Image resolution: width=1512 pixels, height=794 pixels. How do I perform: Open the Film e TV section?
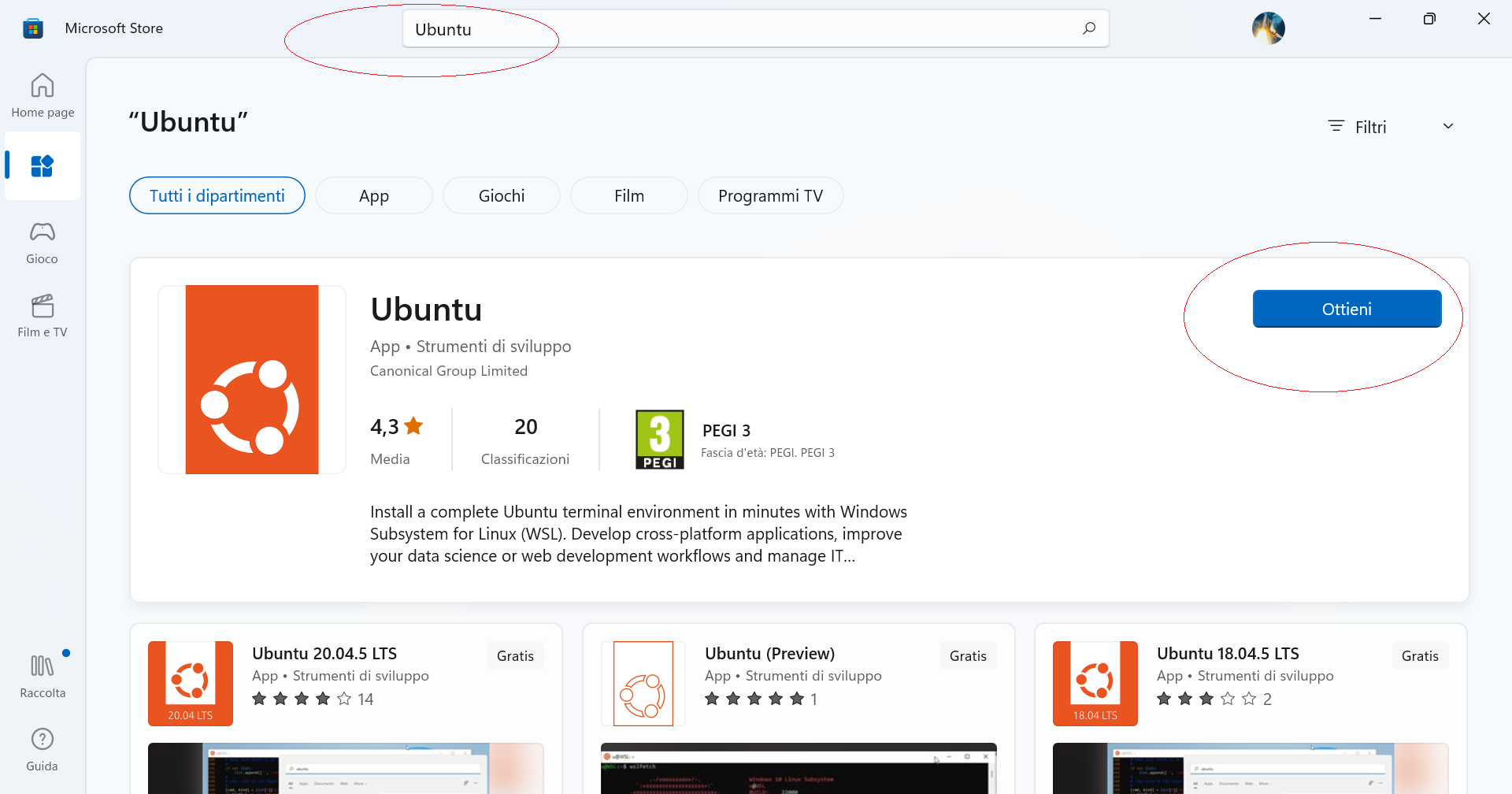(x=43, y=316)
